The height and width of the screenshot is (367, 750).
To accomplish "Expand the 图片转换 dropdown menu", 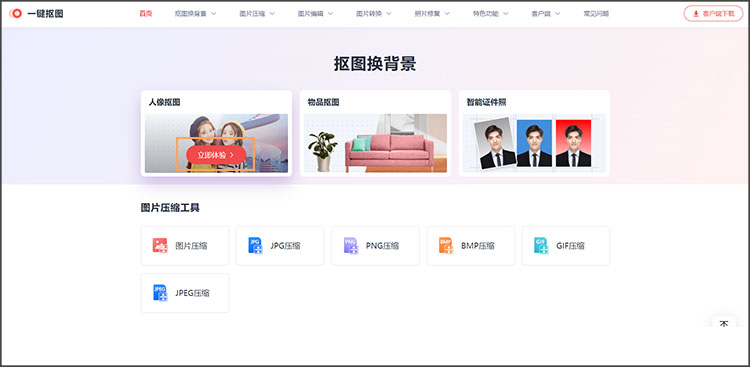I will pyautogui.click(x=374, y=13).
